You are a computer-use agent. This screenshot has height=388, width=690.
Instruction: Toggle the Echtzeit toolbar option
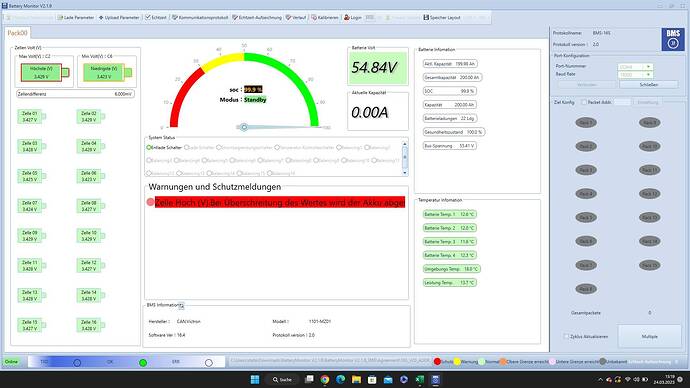(156, 18)
